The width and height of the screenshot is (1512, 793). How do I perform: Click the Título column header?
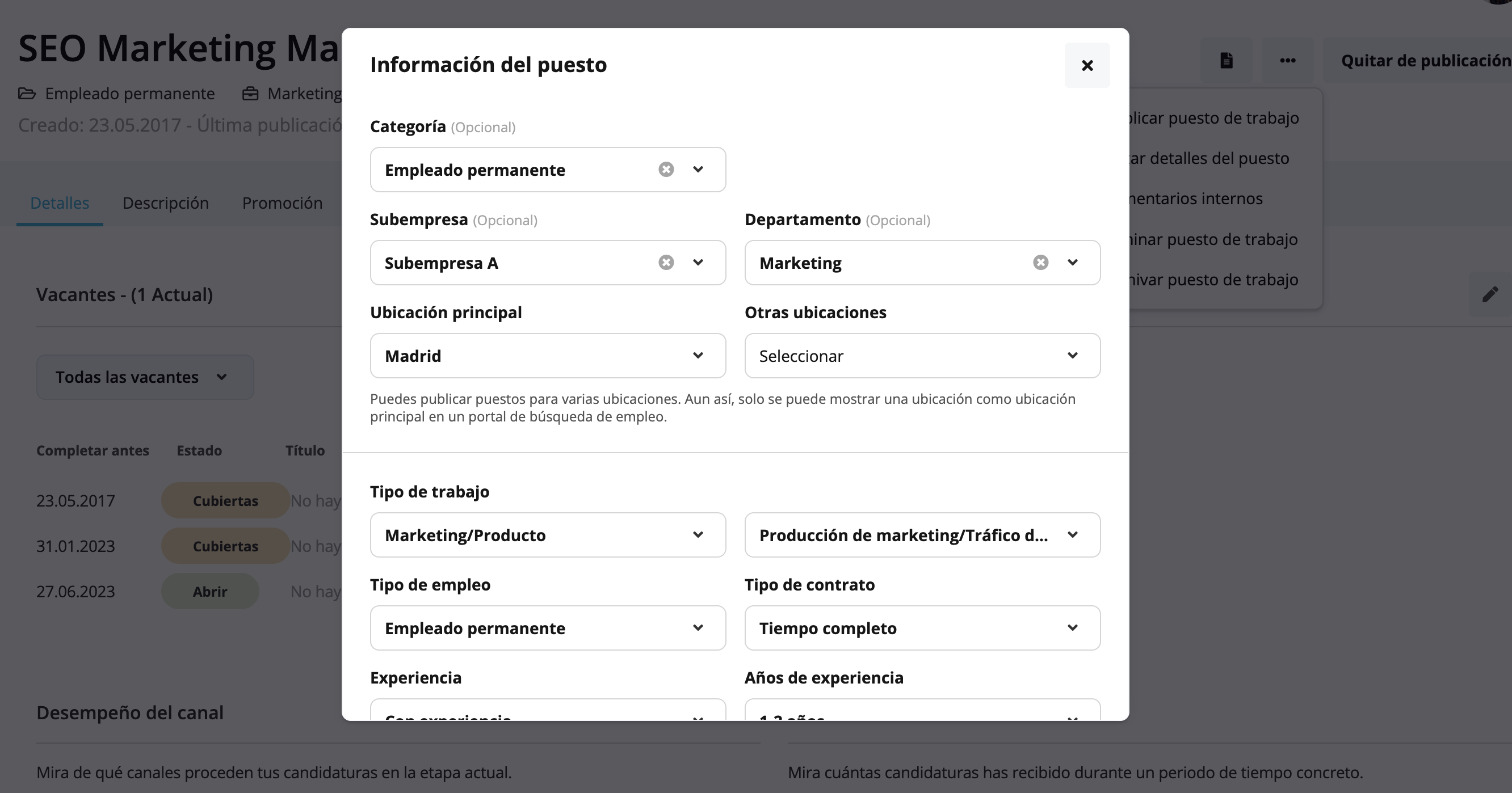[305, 450]
